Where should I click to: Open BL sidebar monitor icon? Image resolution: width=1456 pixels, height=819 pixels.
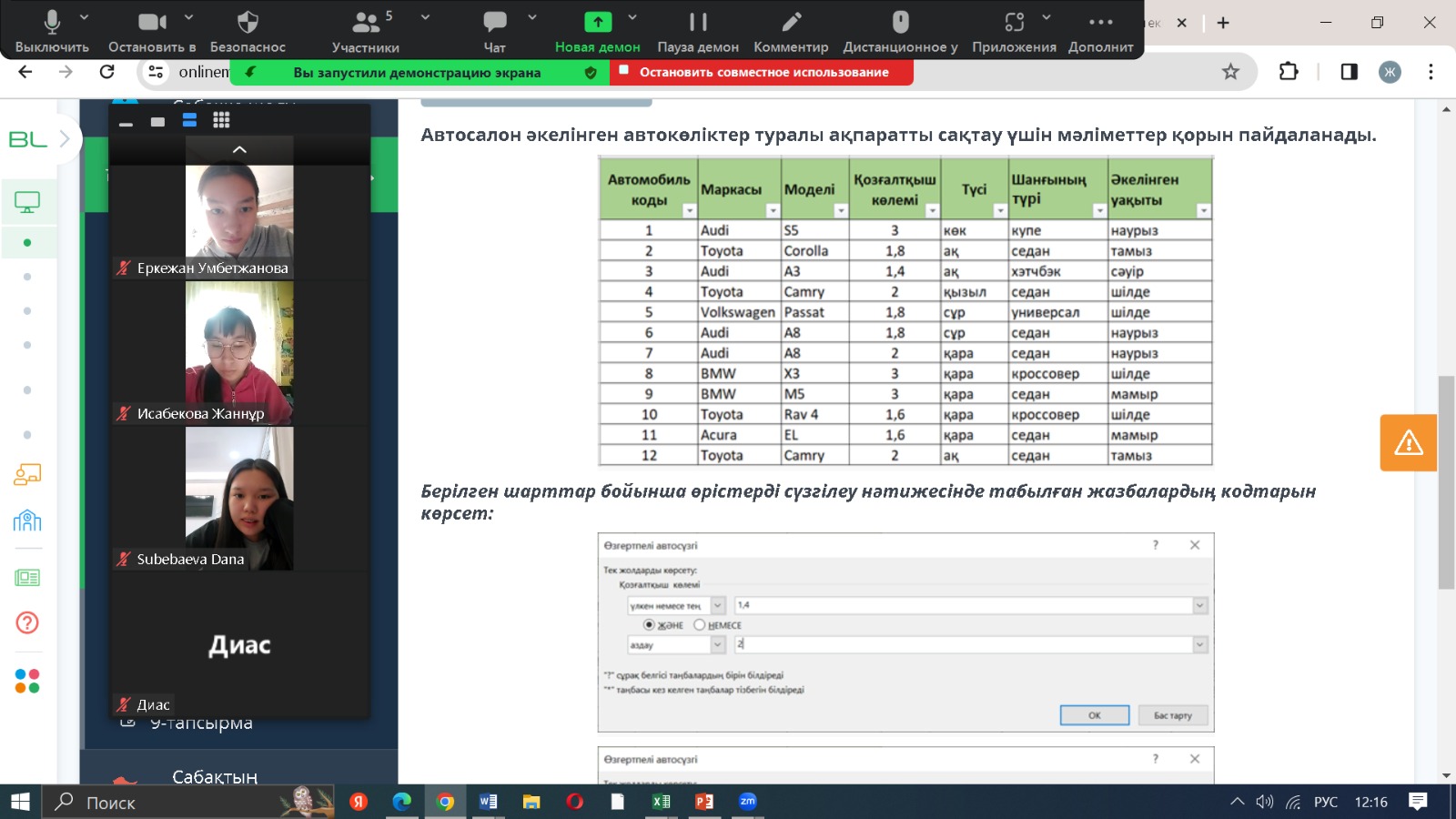pos(27,202)
